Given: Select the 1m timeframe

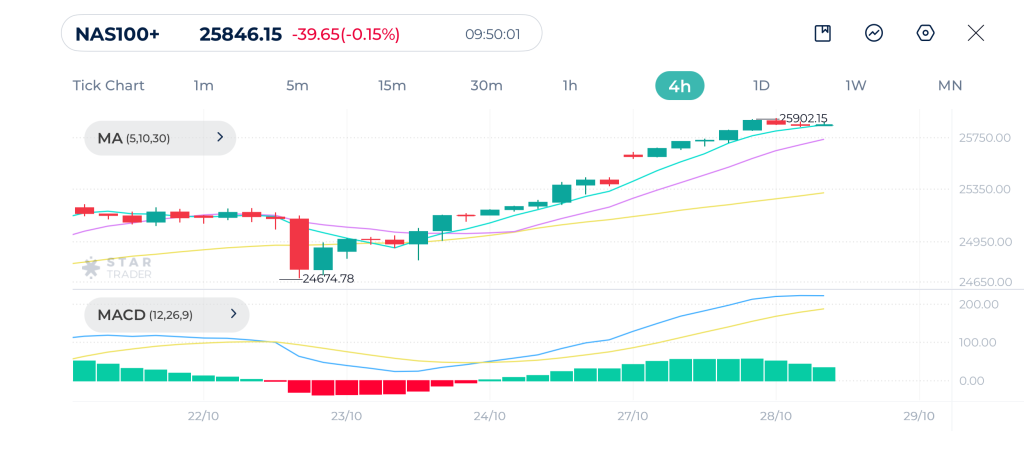Looking at the screenshot, I should point(203,86).
